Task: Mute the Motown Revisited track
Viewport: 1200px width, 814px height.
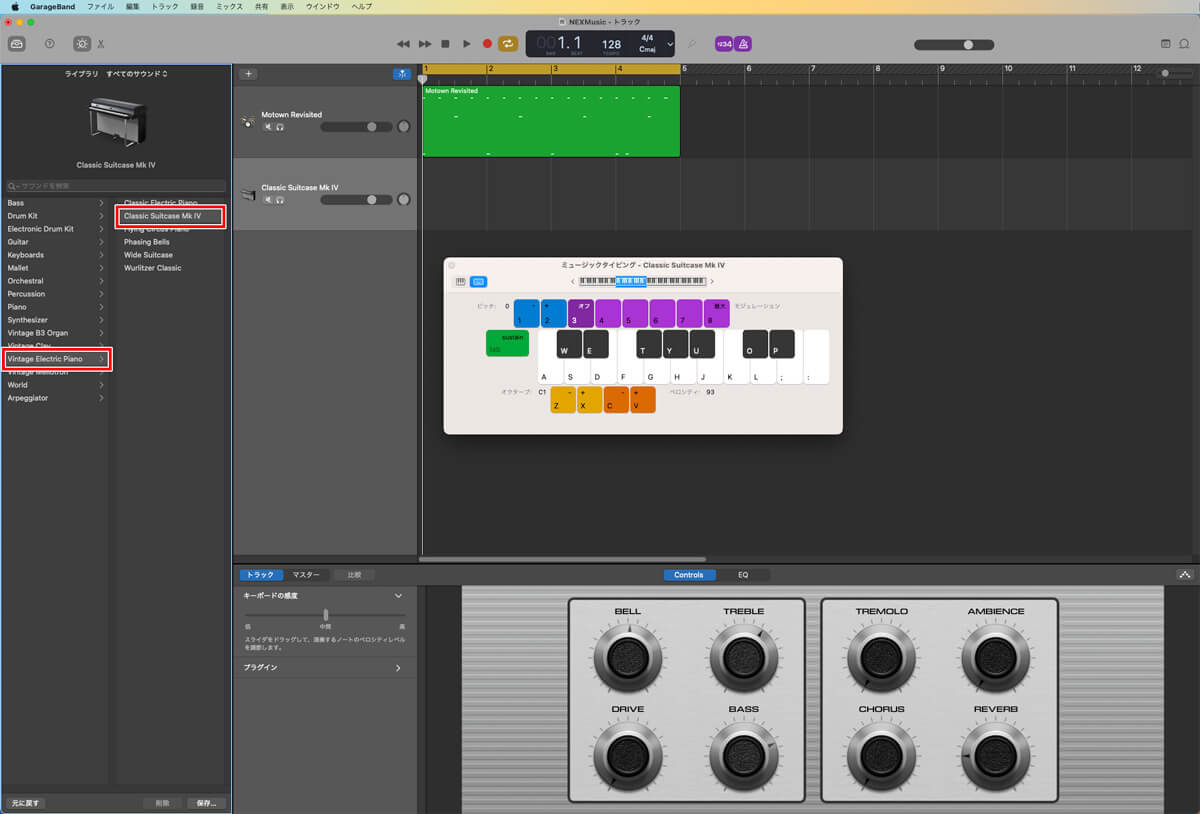Action: tap(268, 127)
